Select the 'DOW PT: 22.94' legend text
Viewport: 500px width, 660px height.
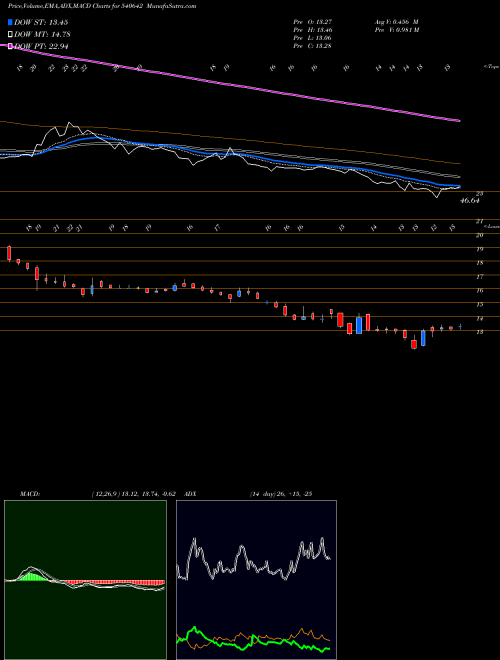(41, 46)
